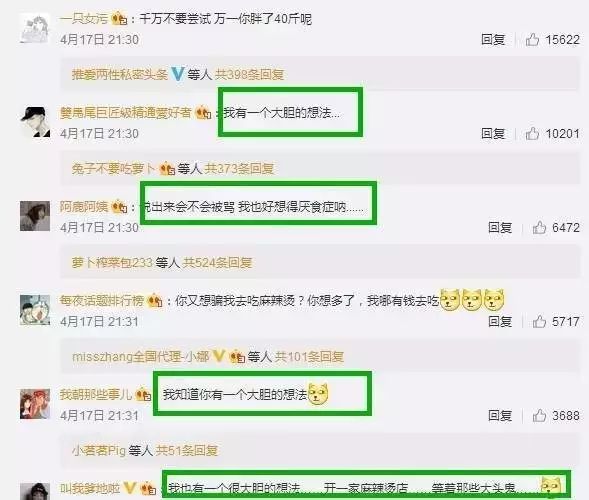589x500 pixels.
Task: Open the 共101条回复 replies list
Action: [309, 356]
